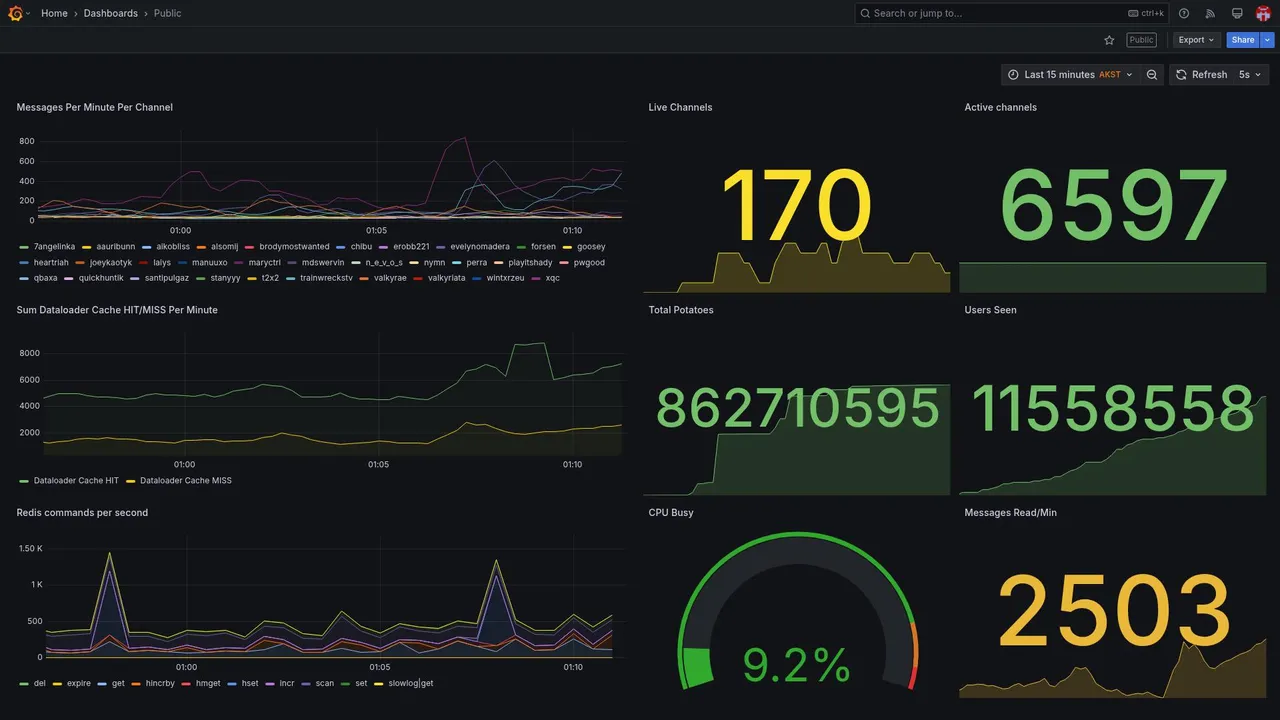This screenshot has width=1280, height=720.
Task: Expand the Share button arrow options
Action: [x=1268, y=40]
